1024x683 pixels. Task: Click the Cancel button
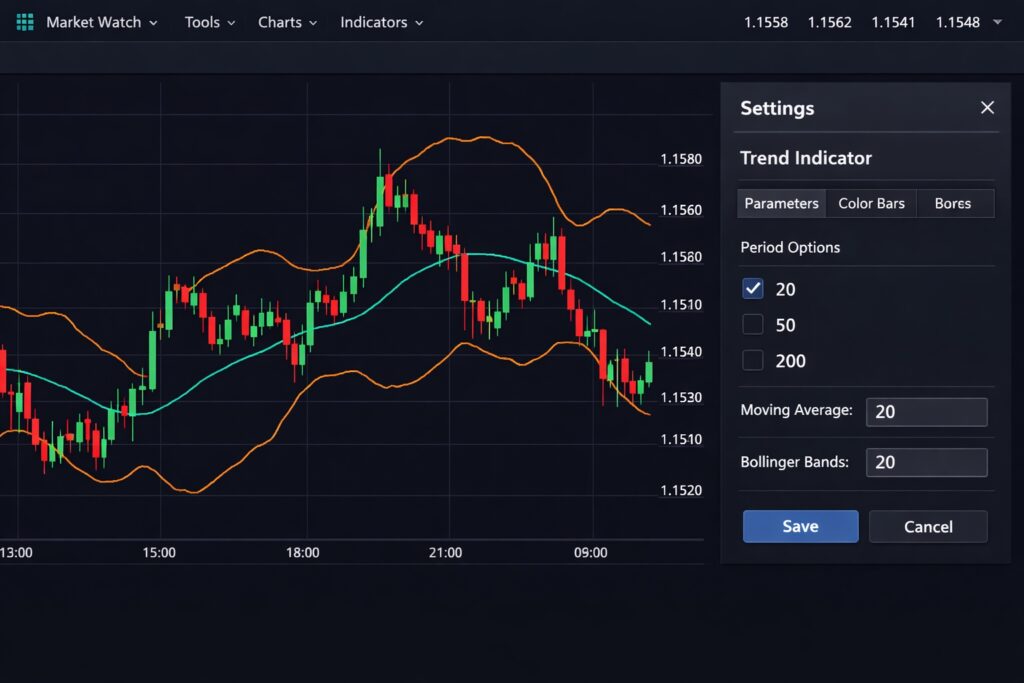(x=928, y=526)
